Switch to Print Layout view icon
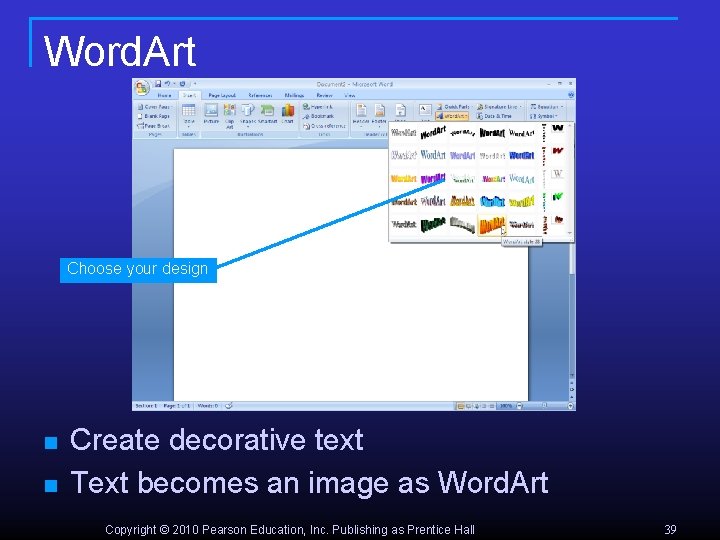The width and height of the screenshot is (720, 540). (460, 406)
